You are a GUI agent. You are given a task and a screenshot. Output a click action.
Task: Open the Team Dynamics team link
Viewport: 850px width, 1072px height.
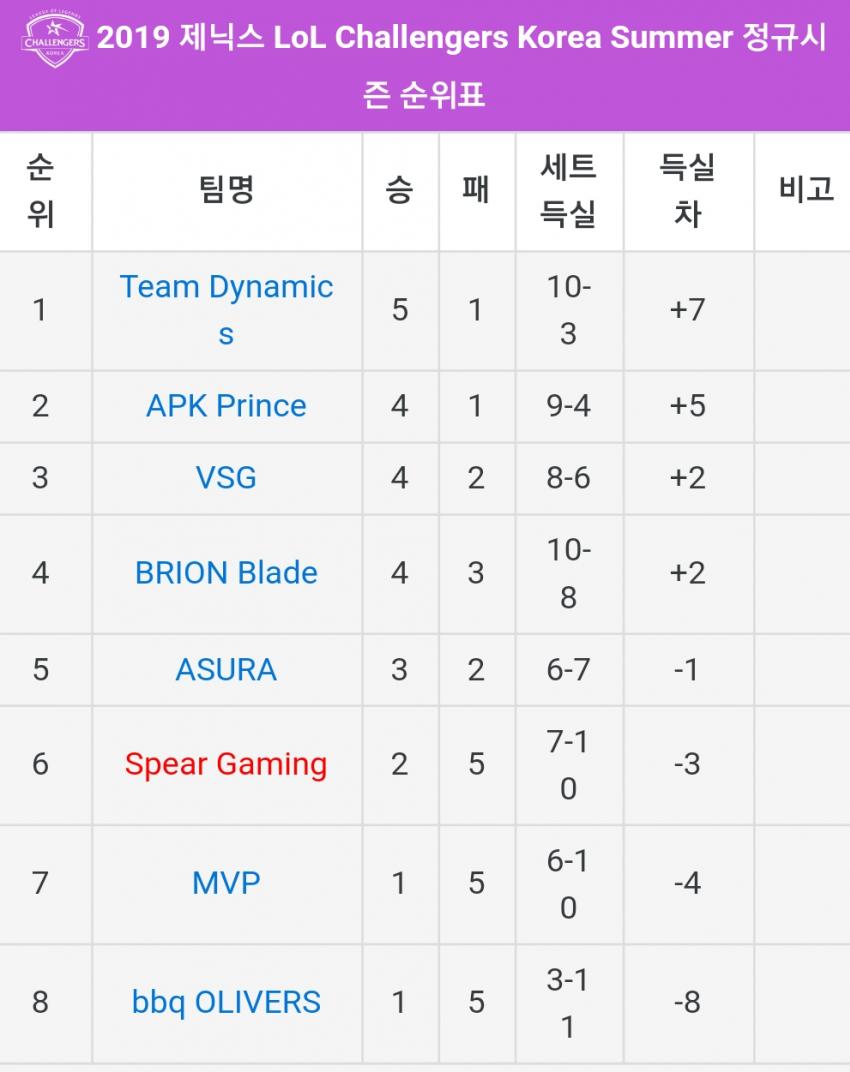tap(226, 310)
